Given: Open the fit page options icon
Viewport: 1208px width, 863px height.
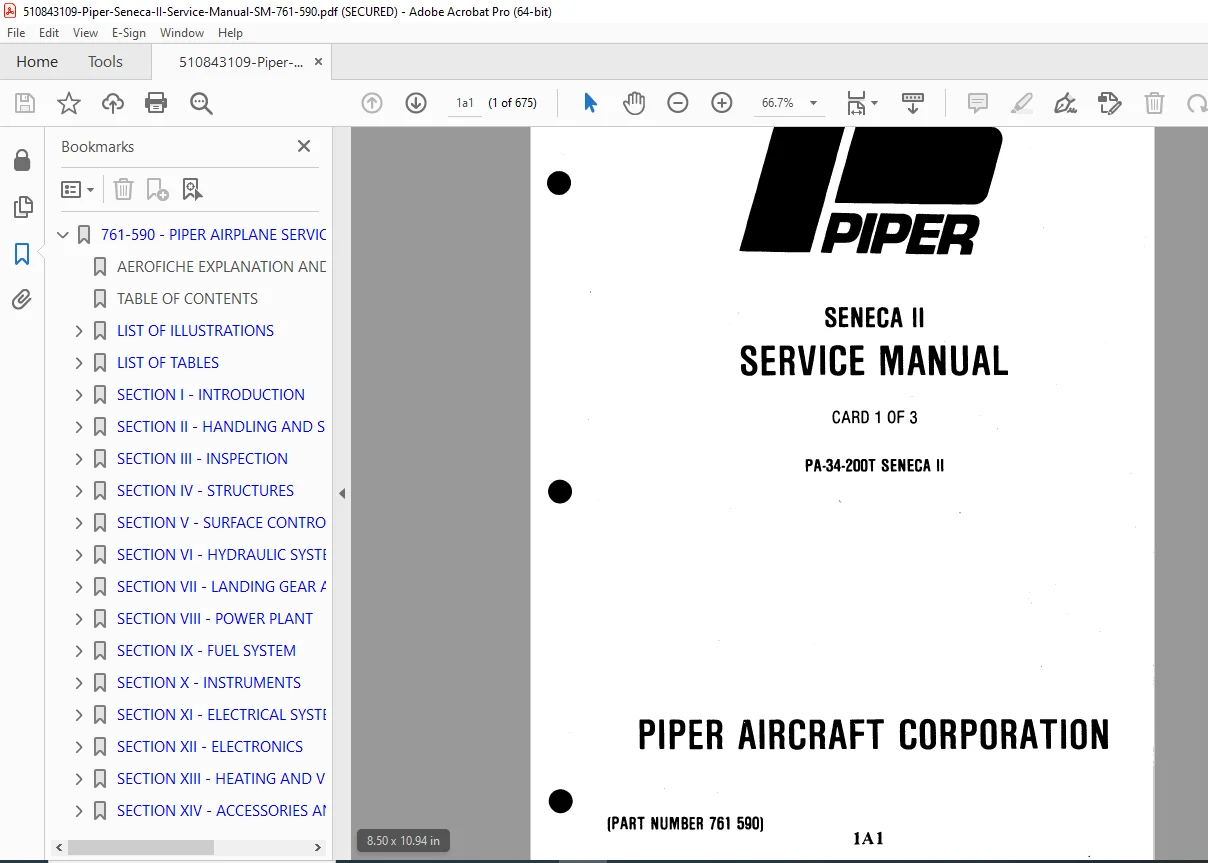Looking at the screenshot, I should point(861,103).
